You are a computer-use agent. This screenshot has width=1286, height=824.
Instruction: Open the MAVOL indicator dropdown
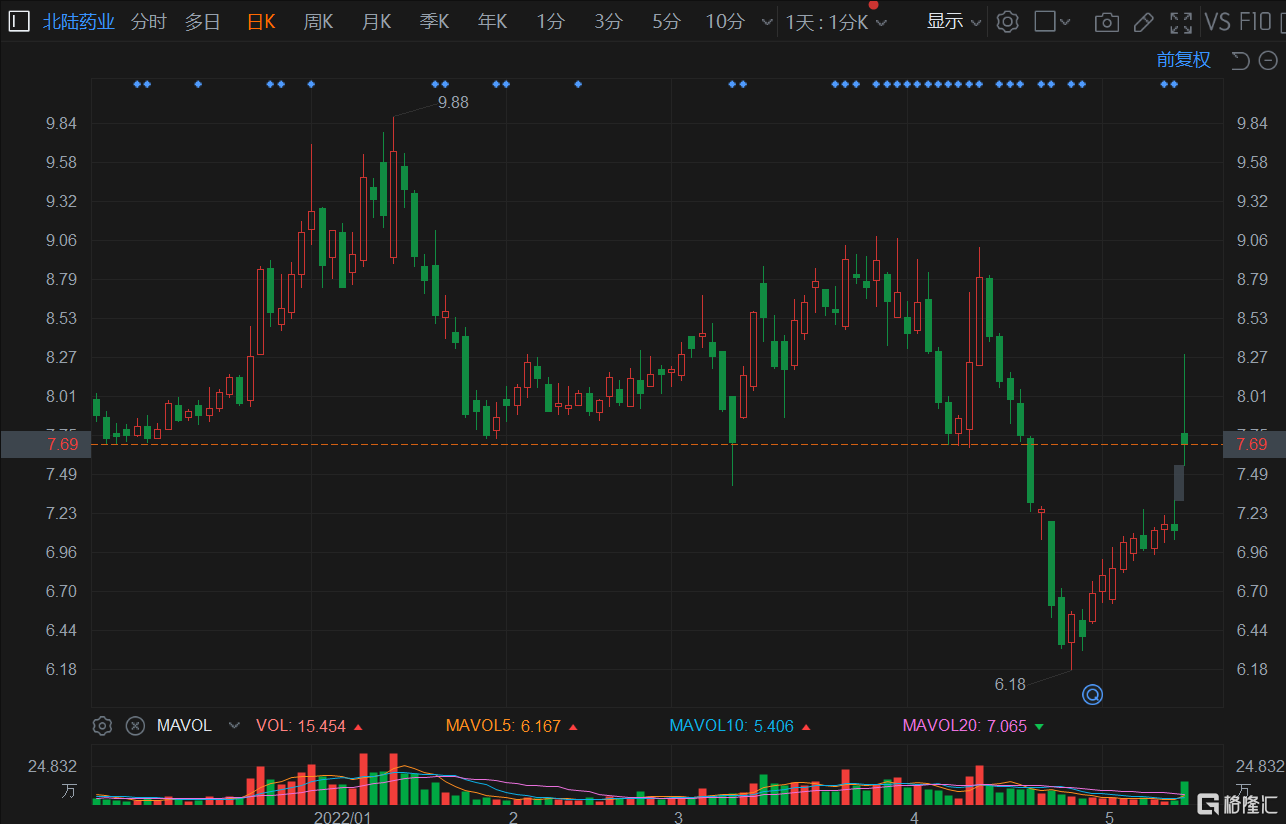(199, 726)
